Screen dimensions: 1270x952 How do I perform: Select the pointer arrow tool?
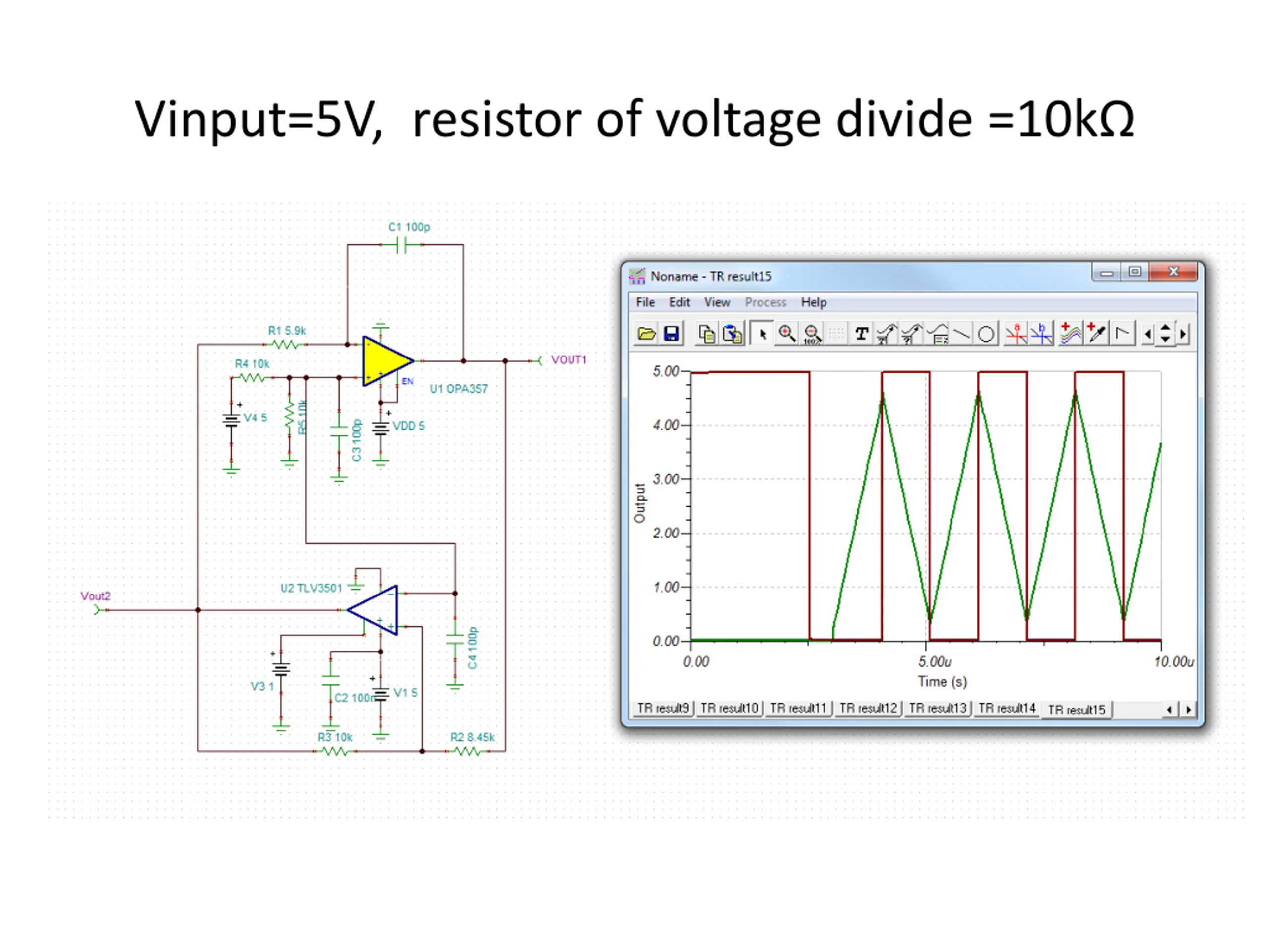[762, 334]
